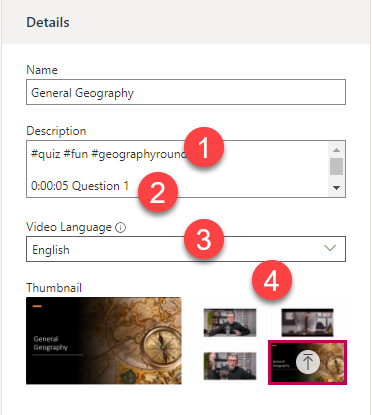Click the Video Language info icon
The width and height of the screenshot is (372, 415).
120,228
